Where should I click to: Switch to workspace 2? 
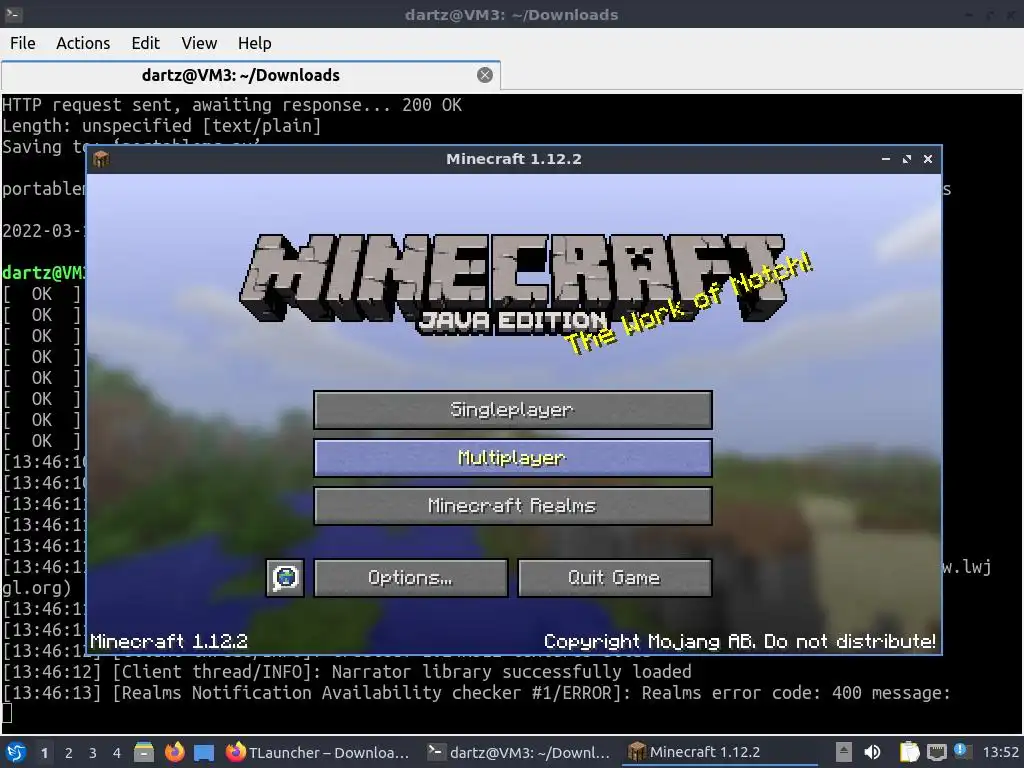tap(68, 753)
